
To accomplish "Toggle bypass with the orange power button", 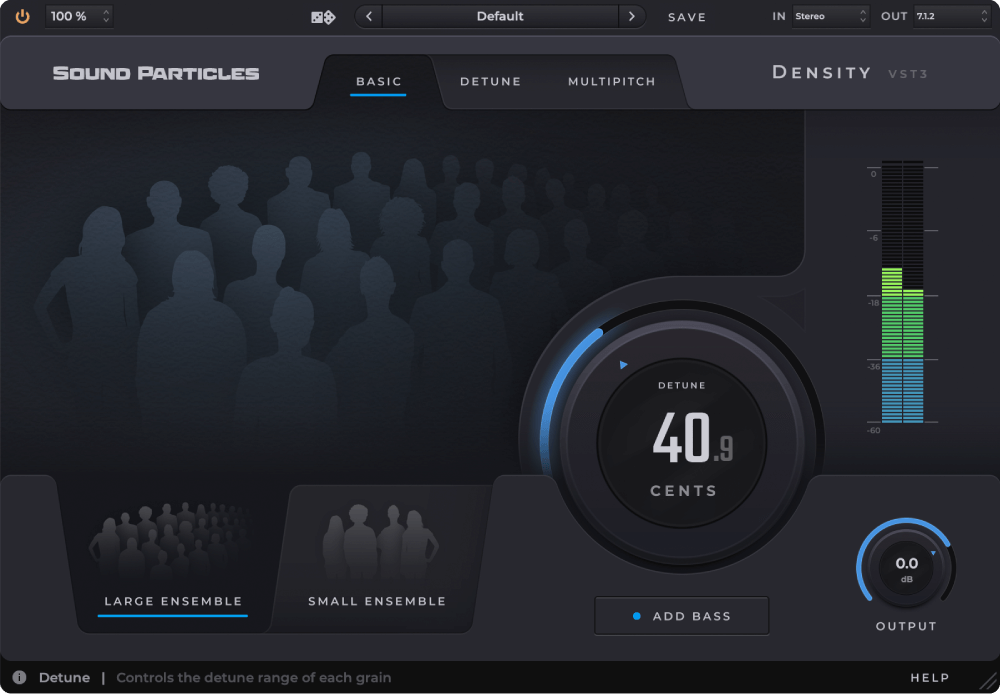I will pyautogui.click(x=22, y=16).
